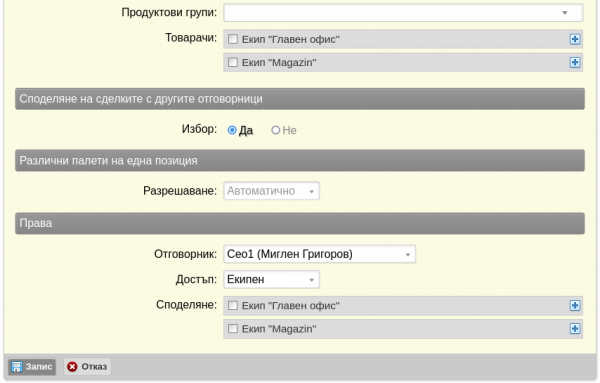Check Екип "Главен офис" in Товарачи
Screen dimensions: 600x383
point(233,39)
